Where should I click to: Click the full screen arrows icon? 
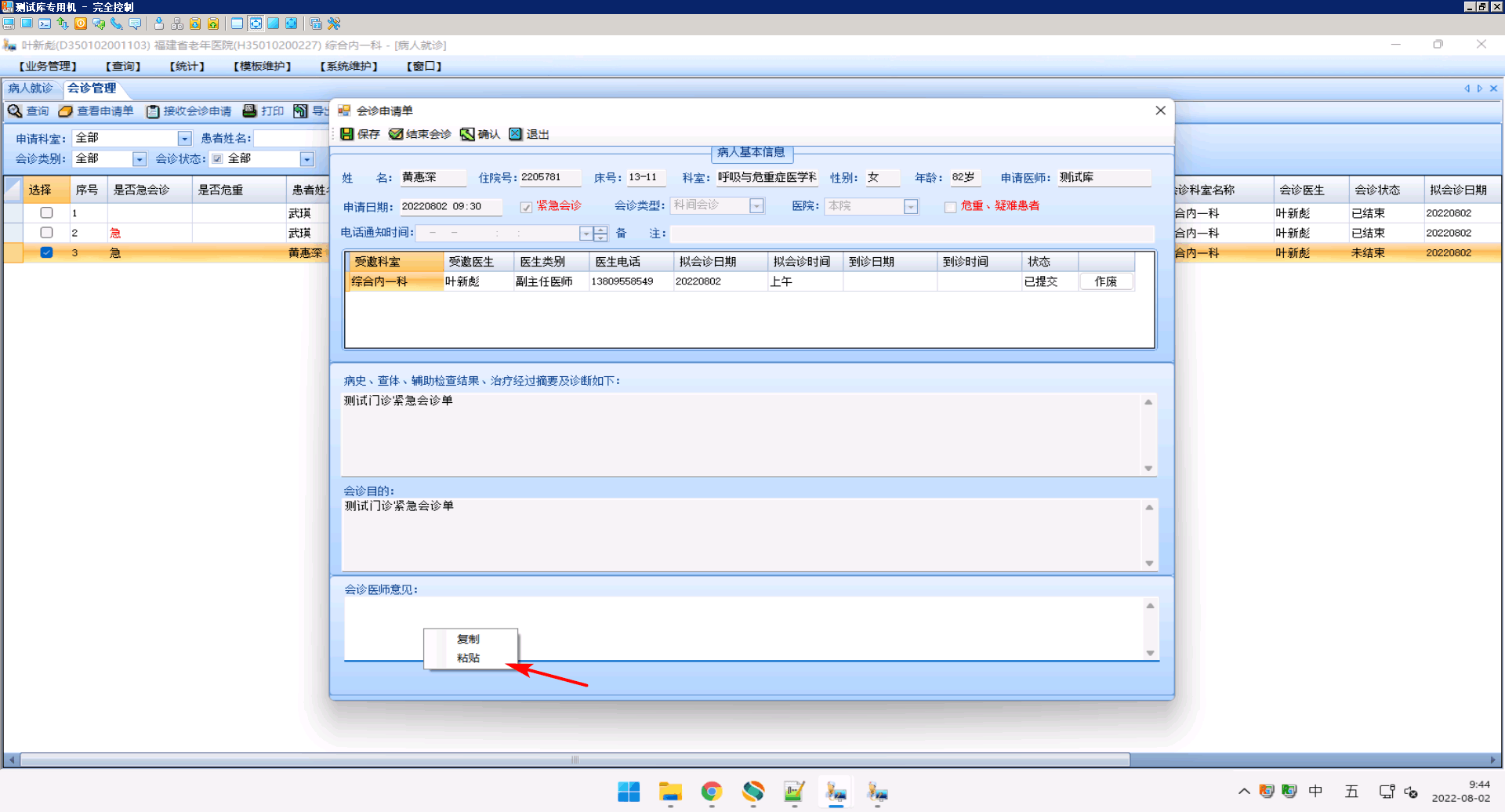pyautogui.click(x=292, y=24)
